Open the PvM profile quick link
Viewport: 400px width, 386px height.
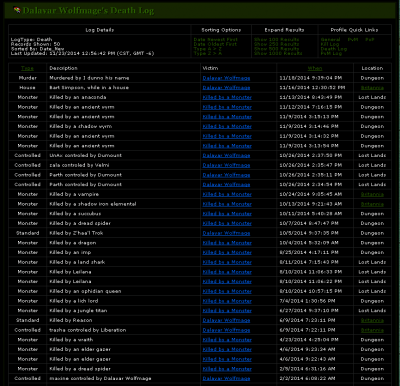(353, 39)
